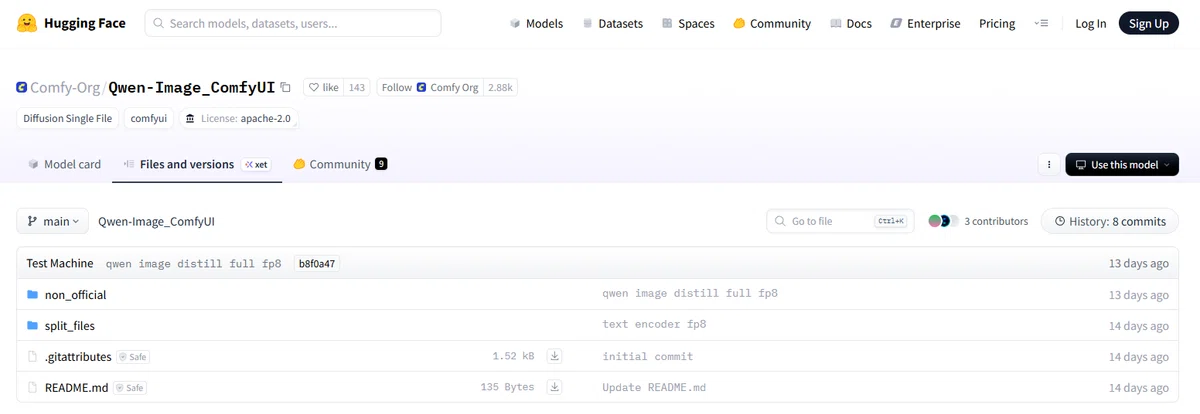Focus the Go to file field

(x=840, y=221)
